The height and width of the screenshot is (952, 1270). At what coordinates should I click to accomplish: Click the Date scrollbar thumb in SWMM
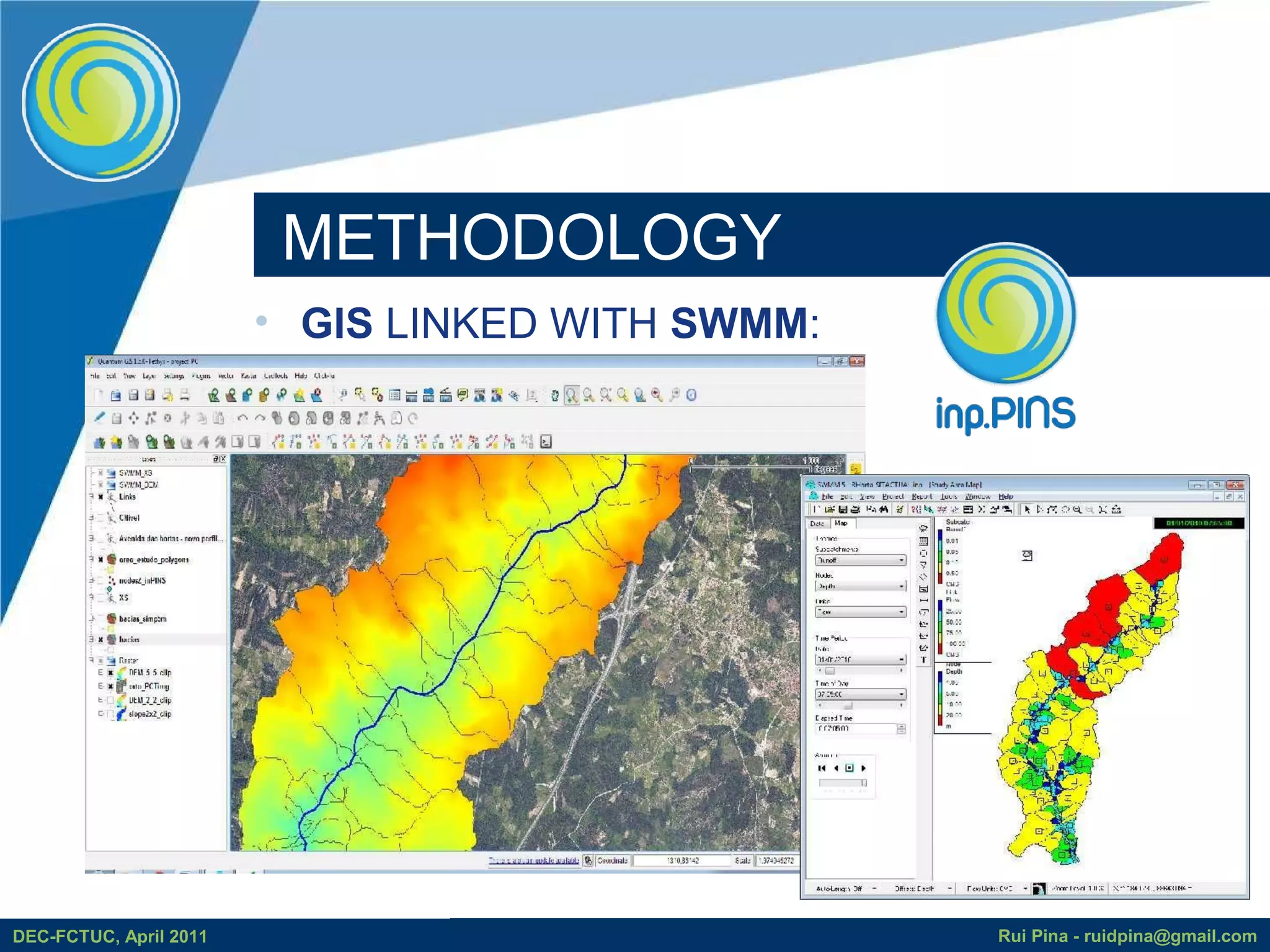(830, 671)
